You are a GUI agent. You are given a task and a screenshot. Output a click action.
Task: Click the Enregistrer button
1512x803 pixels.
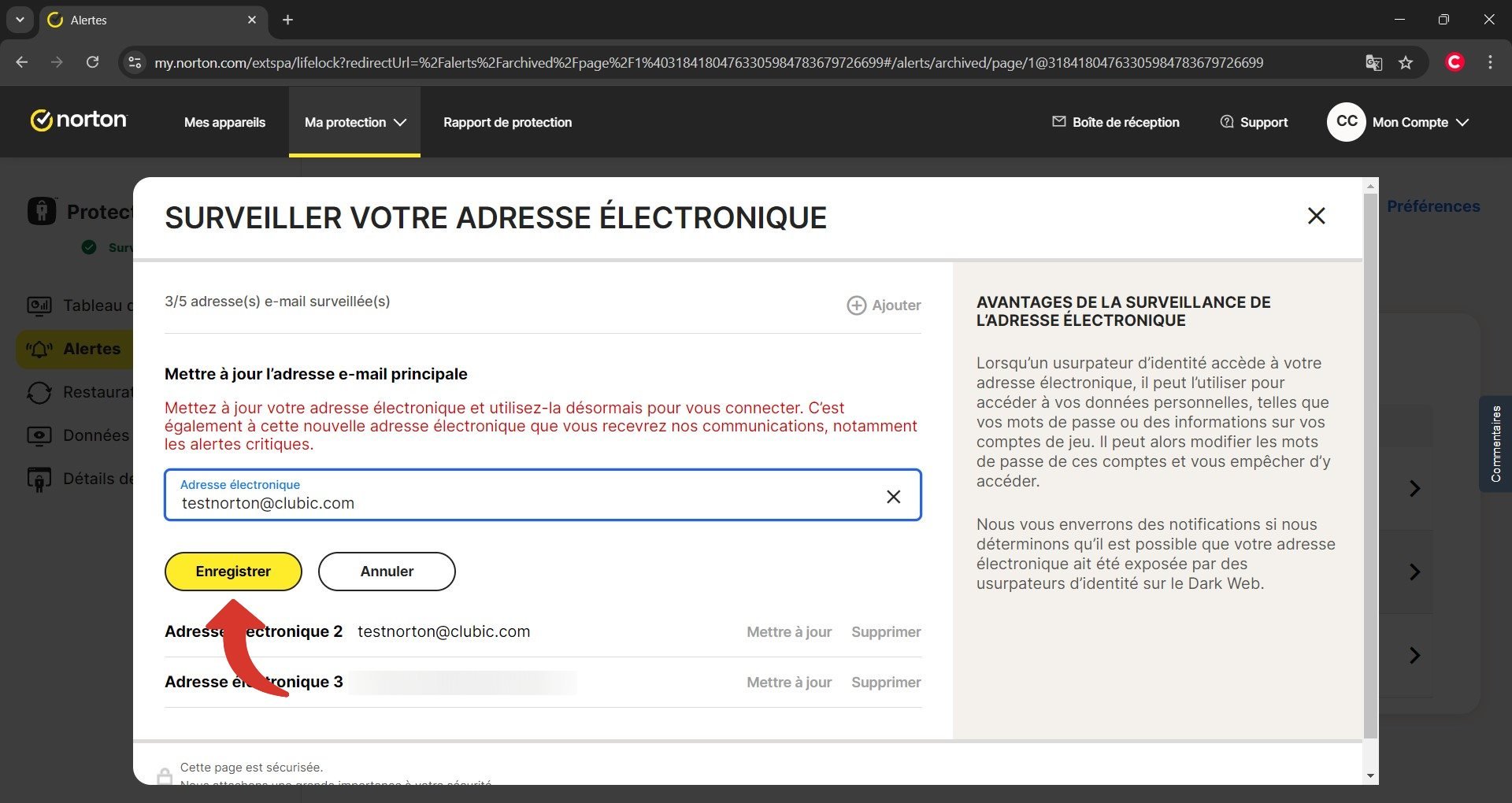click(232, 571)
